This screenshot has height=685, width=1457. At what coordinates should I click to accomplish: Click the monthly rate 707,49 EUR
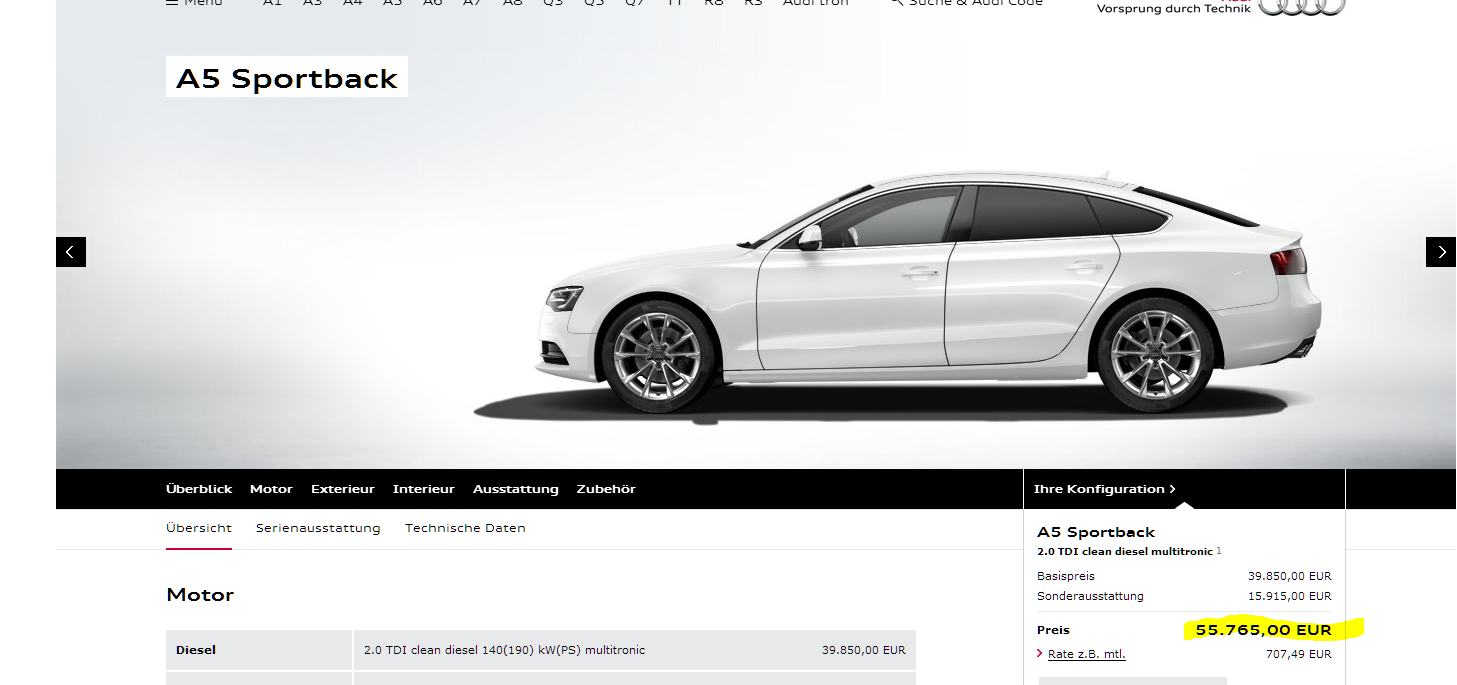click(x=1299, y=654)
